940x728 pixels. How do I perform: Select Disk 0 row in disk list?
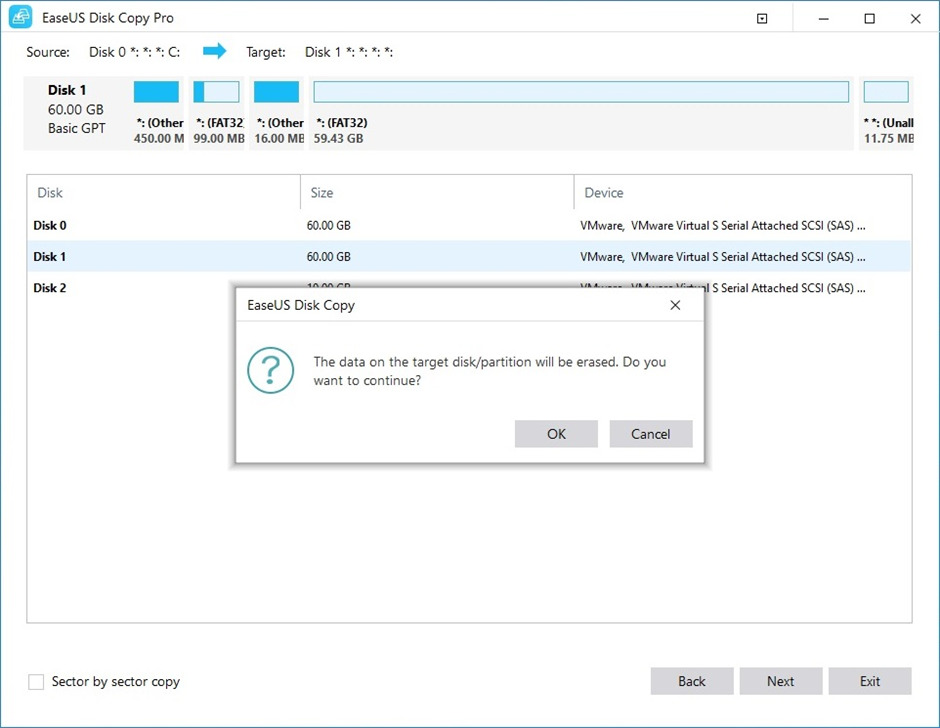468,225
